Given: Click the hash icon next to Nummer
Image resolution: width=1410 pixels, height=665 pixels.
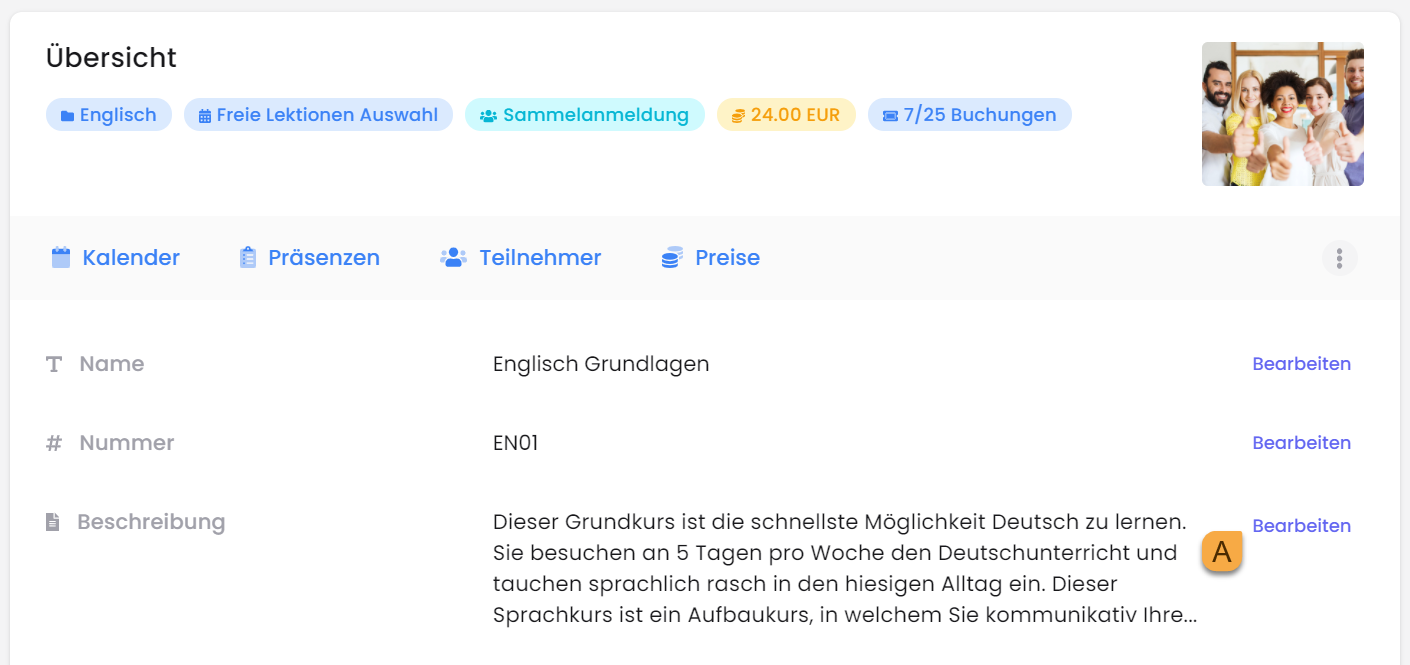Looking at the screenshot, I should tap(54, 443).
